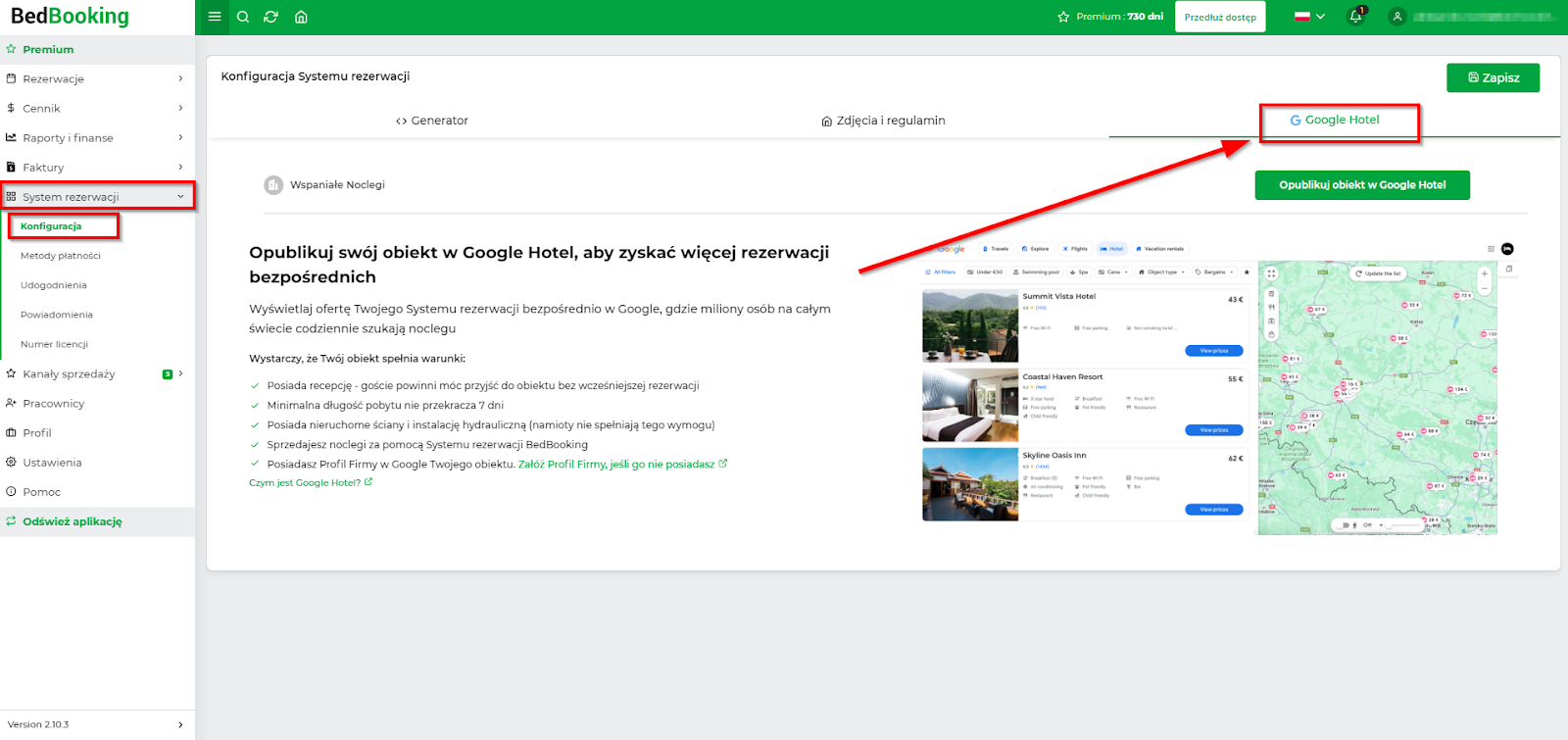Open the notifications bell icon
The image size is (1568, 740).
[x=1356, y=17]
